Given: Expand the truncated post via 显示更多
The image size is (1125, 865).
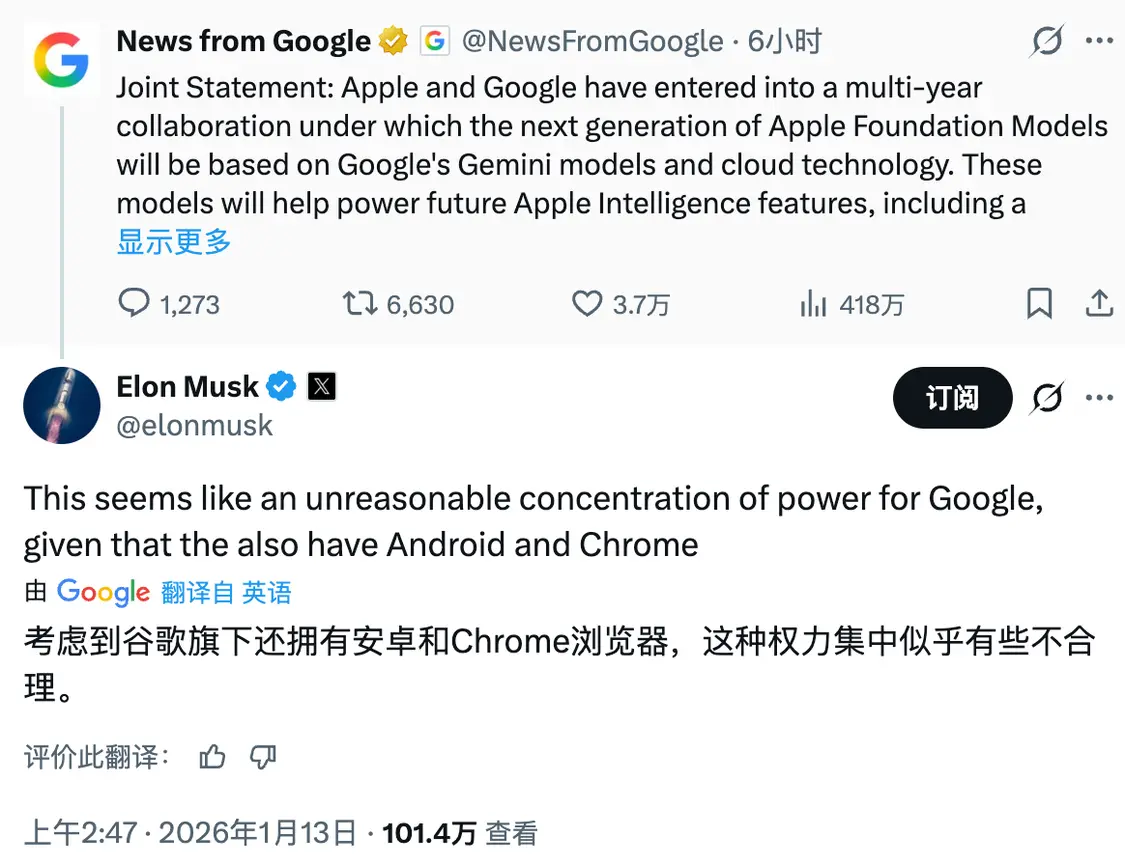Looking at the screenshot, I should [x=173, y=242].
